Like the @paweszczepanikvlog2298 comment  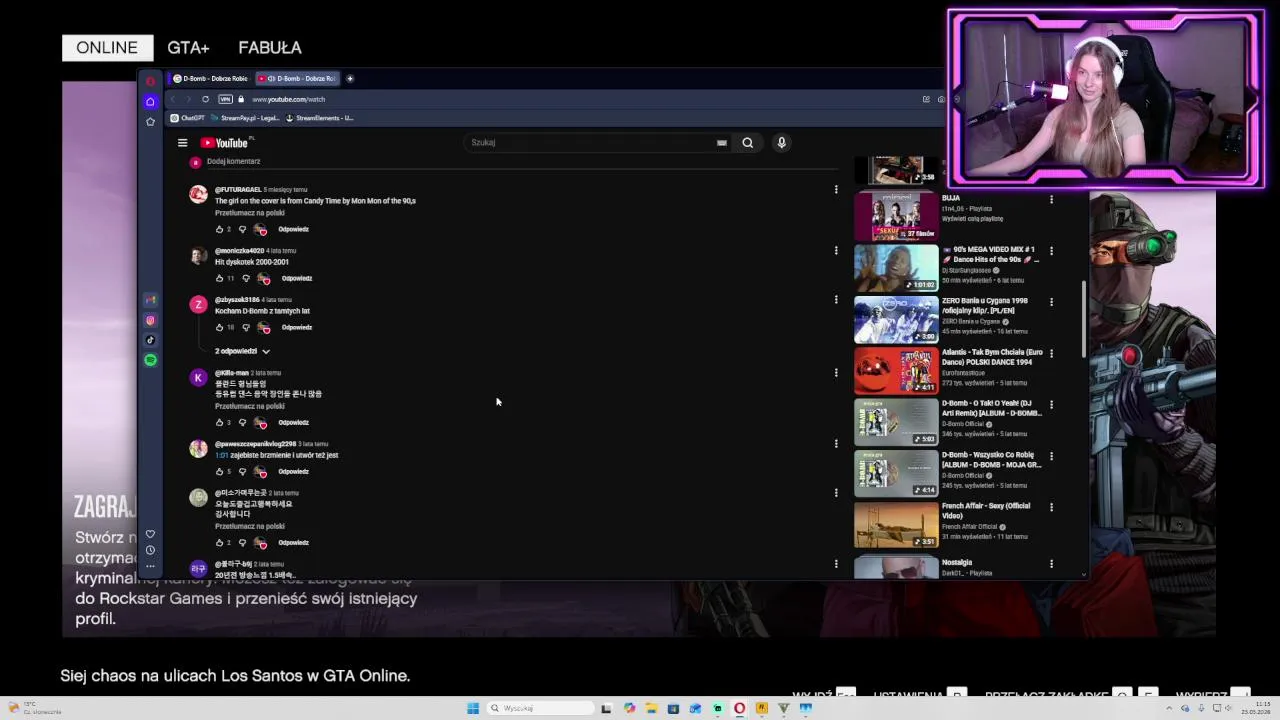pyautogui.click(x=219, y=471)
